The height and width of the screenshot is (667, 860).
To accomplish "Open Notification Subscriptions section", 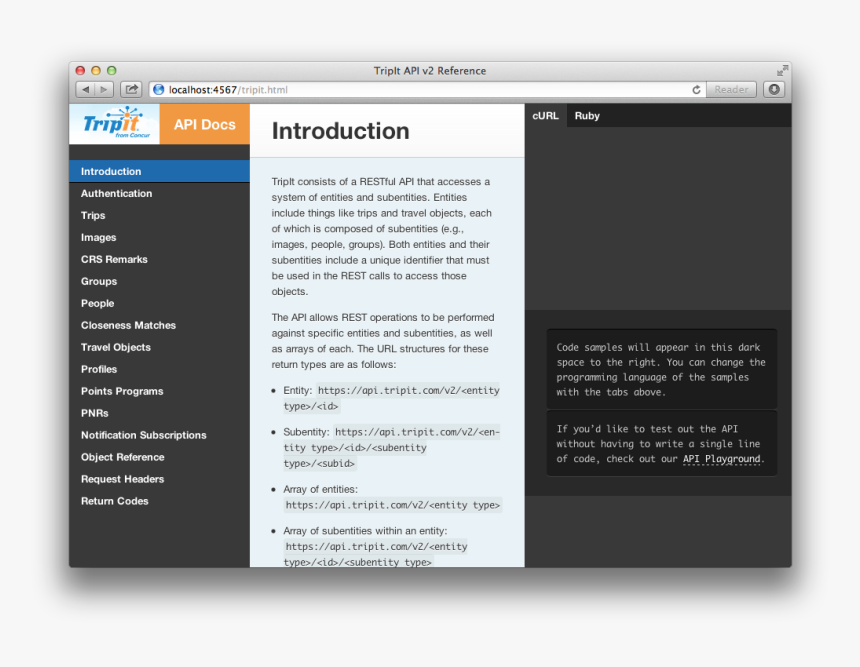I will pyautogui.click(x=160, y=434).
